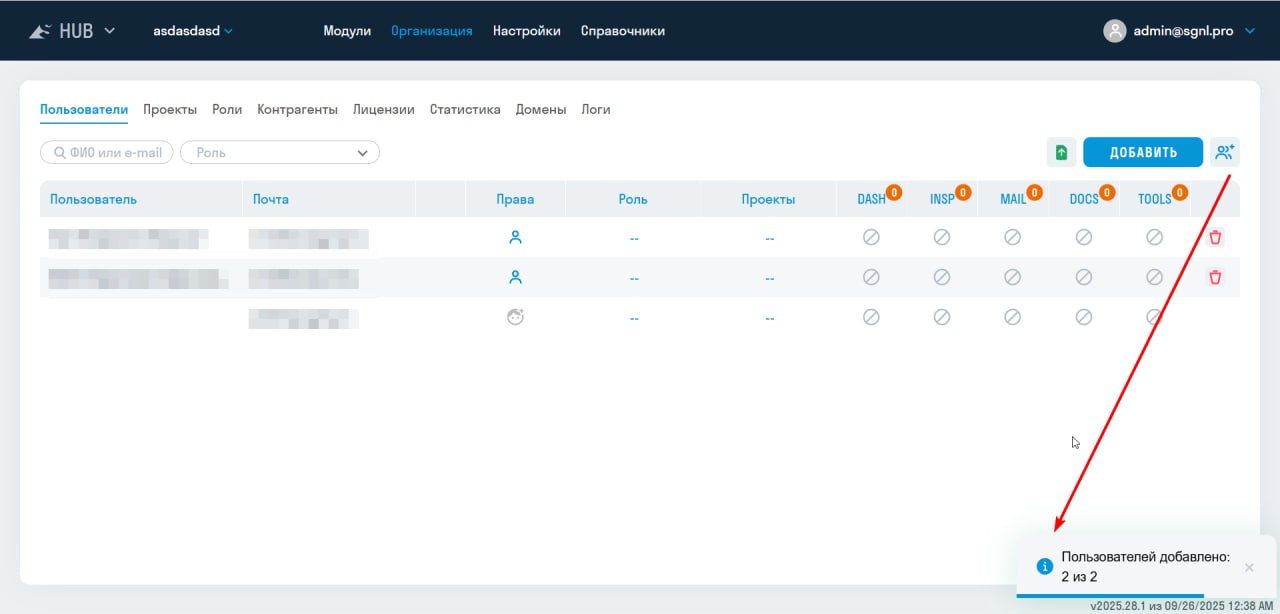The width and height of the screenshot is (1280, 614).
Task: Click the third row's gray face rights icon
Action: [x=516, y=317]
